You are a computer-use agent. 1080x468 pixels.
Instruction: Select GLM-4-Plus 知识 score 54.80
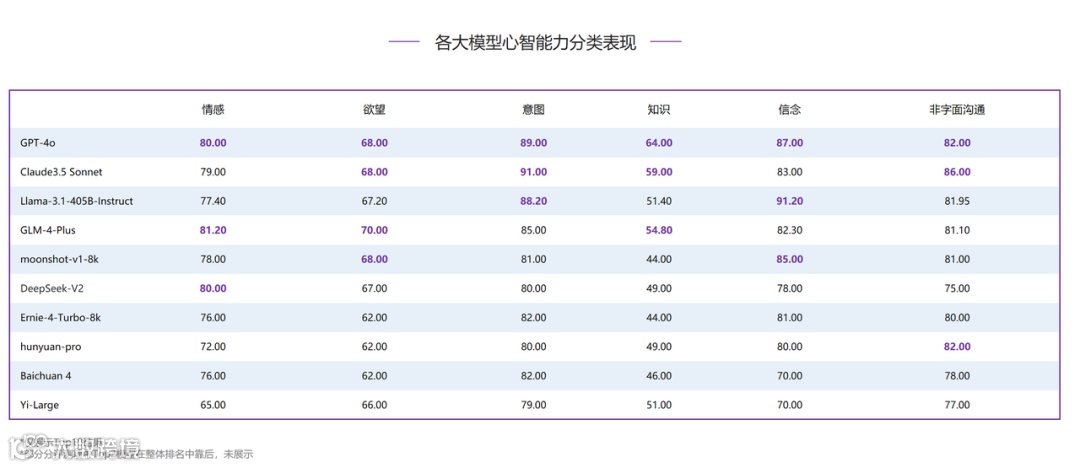(x=658, y=230)
